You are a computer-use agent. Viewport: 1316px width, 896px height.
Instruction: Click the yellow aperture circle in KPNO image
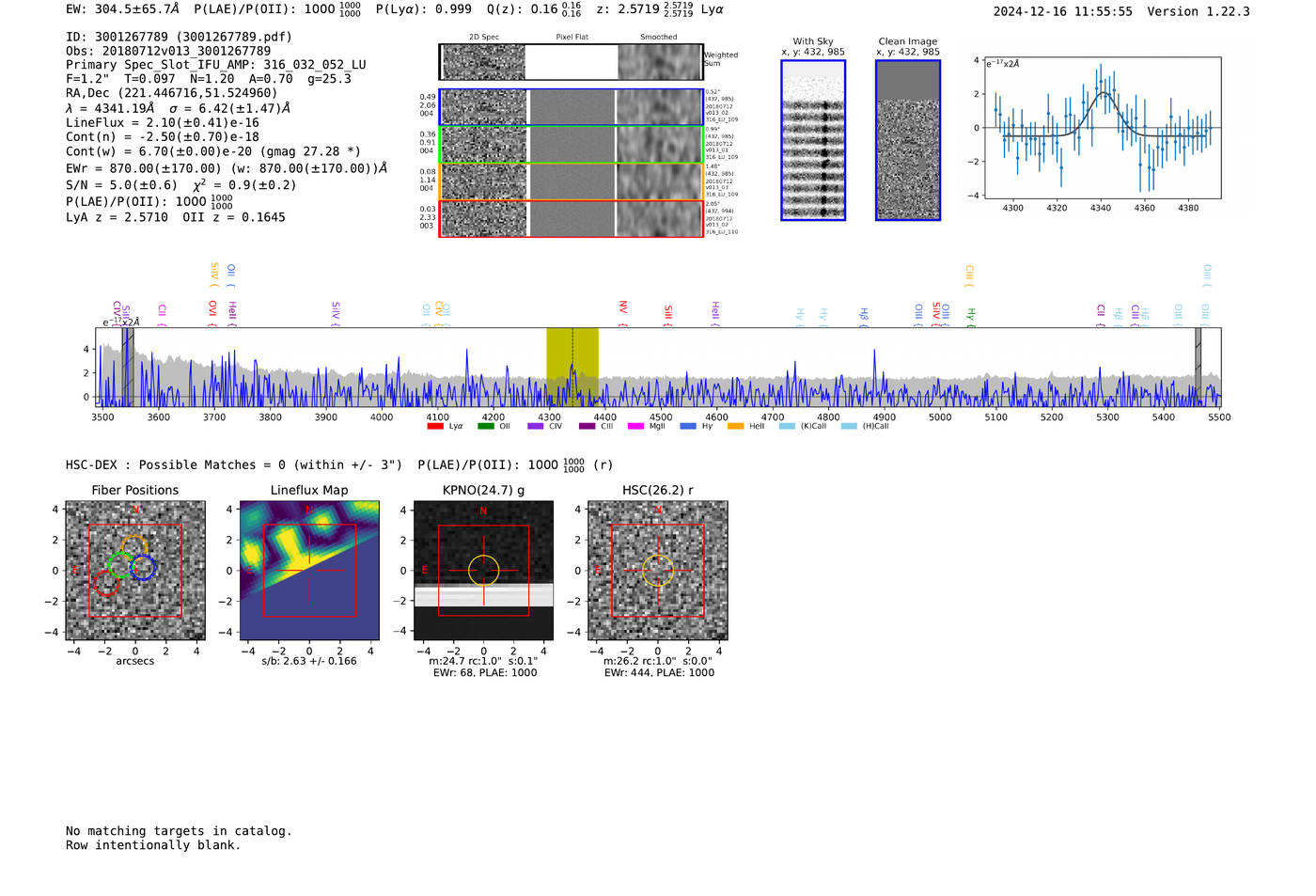[484, 570]
